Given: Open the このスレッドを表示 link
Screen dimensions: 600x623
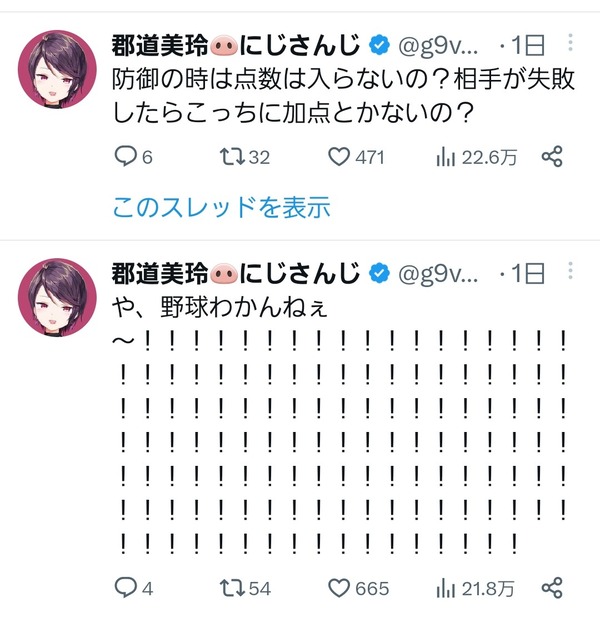Looking at the screenshot, I should point(221,207).
